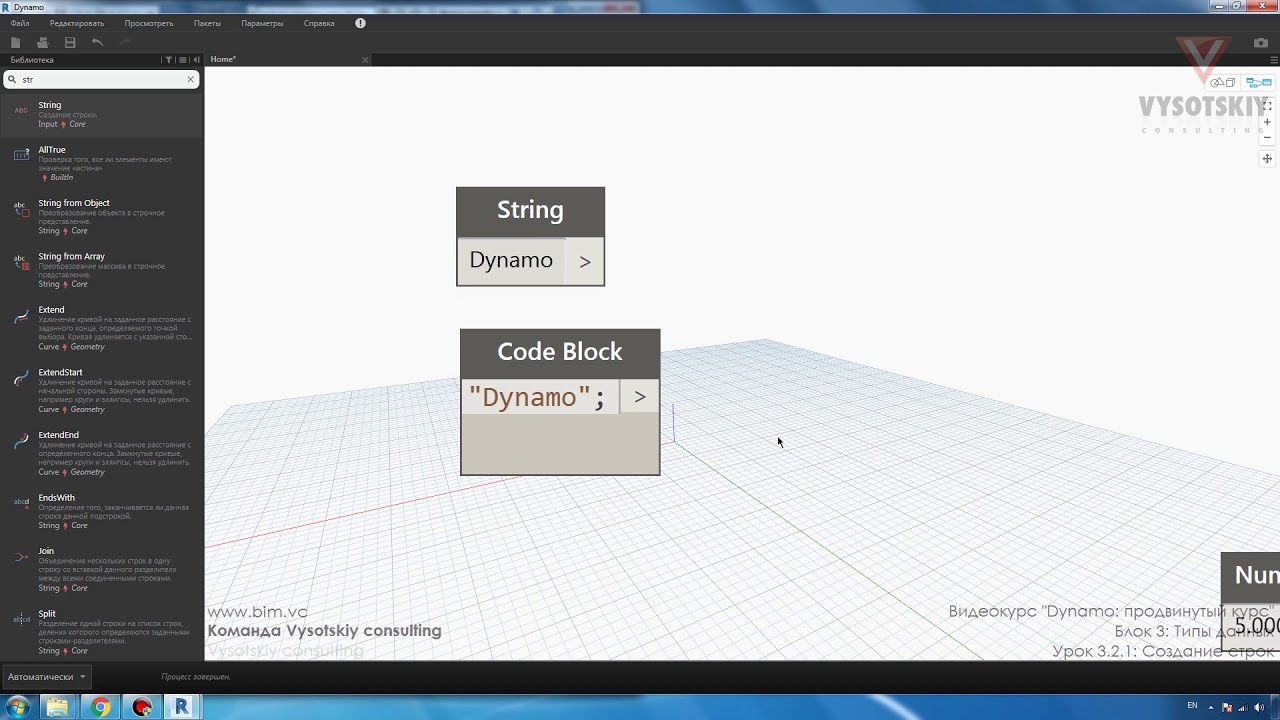The image size is (1280, 720).
Task: Close the Home* workspace tab
Action: pos(365,60)
